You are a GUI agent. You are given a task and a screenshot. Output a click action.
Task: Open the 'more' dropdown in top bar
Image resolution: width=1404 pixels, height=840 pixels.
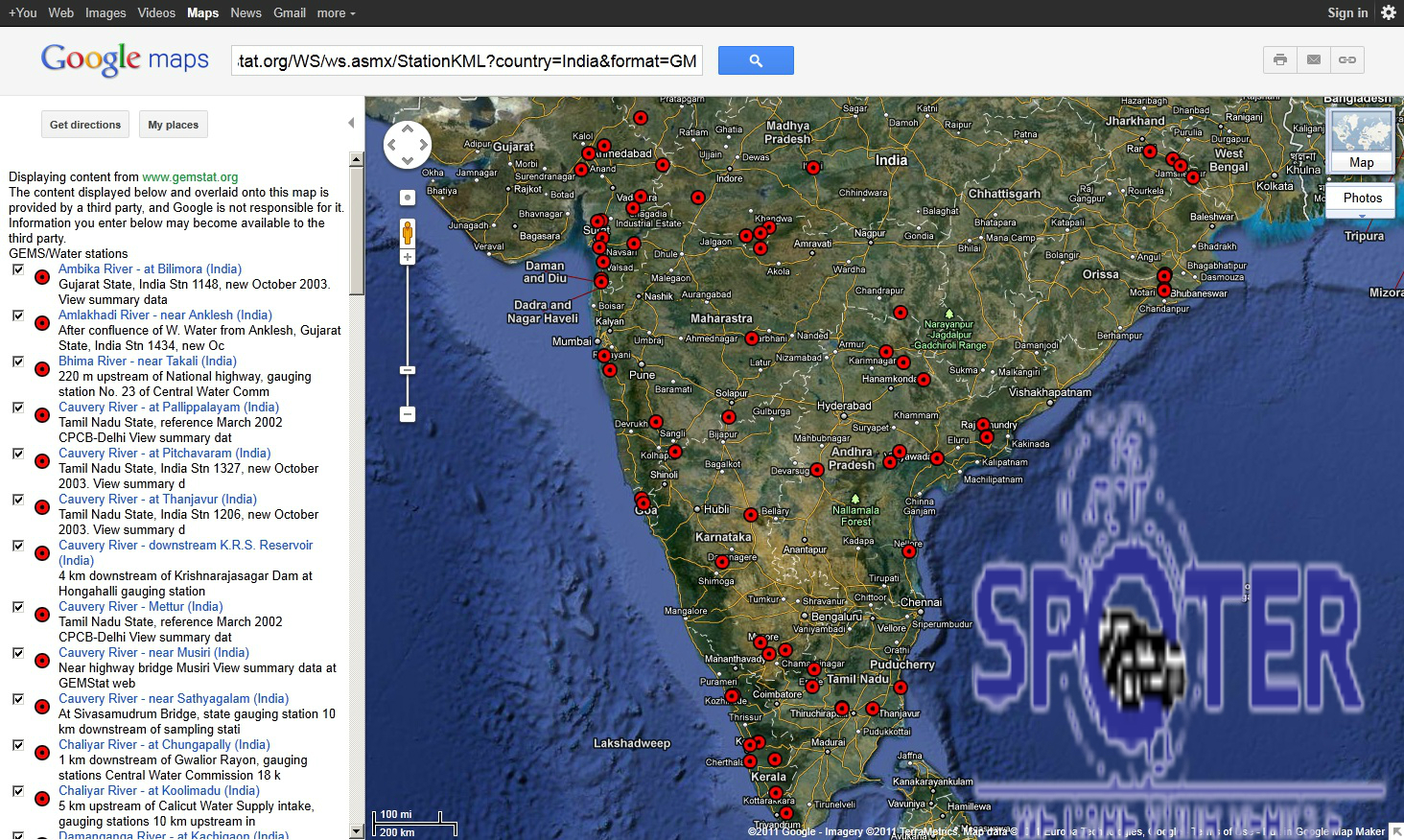coord(336,12)
